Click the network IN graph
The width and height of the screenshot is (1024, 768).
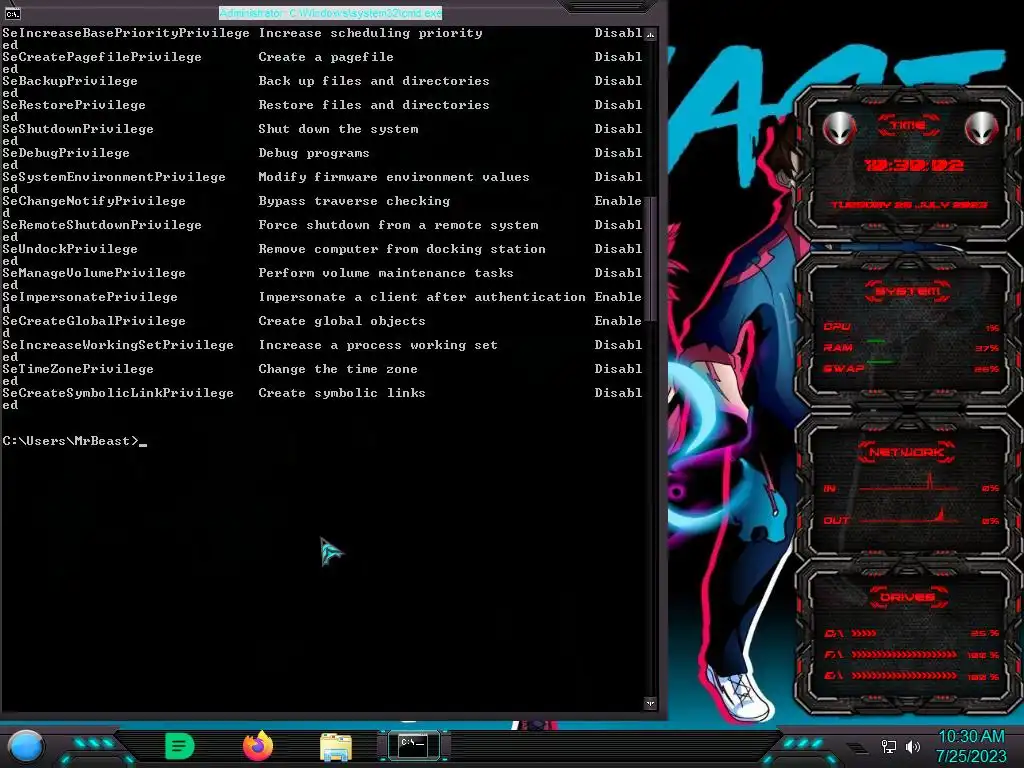pos(908,483)
